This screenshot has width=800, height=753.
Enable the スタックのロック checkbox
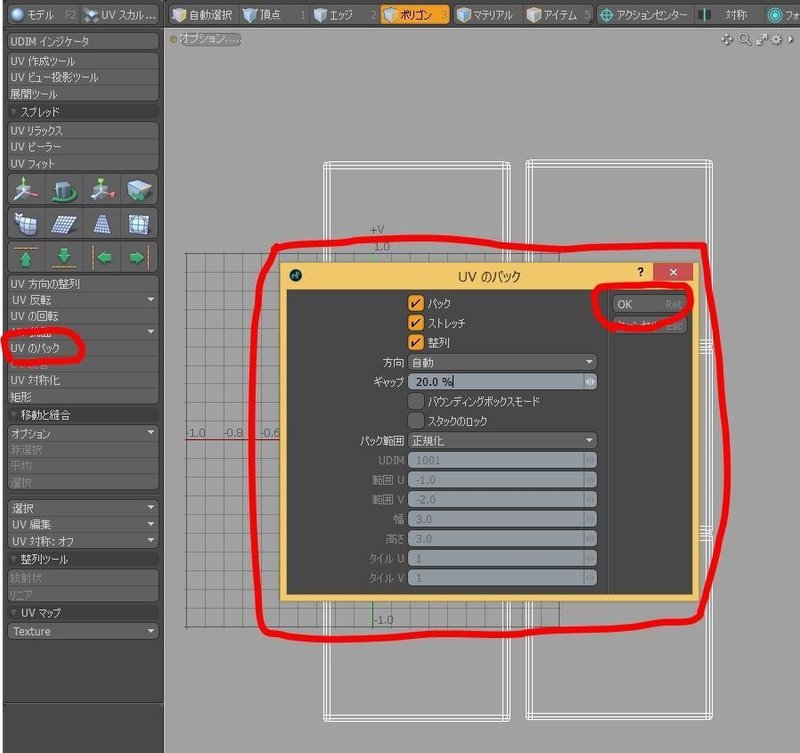point(416,420)
